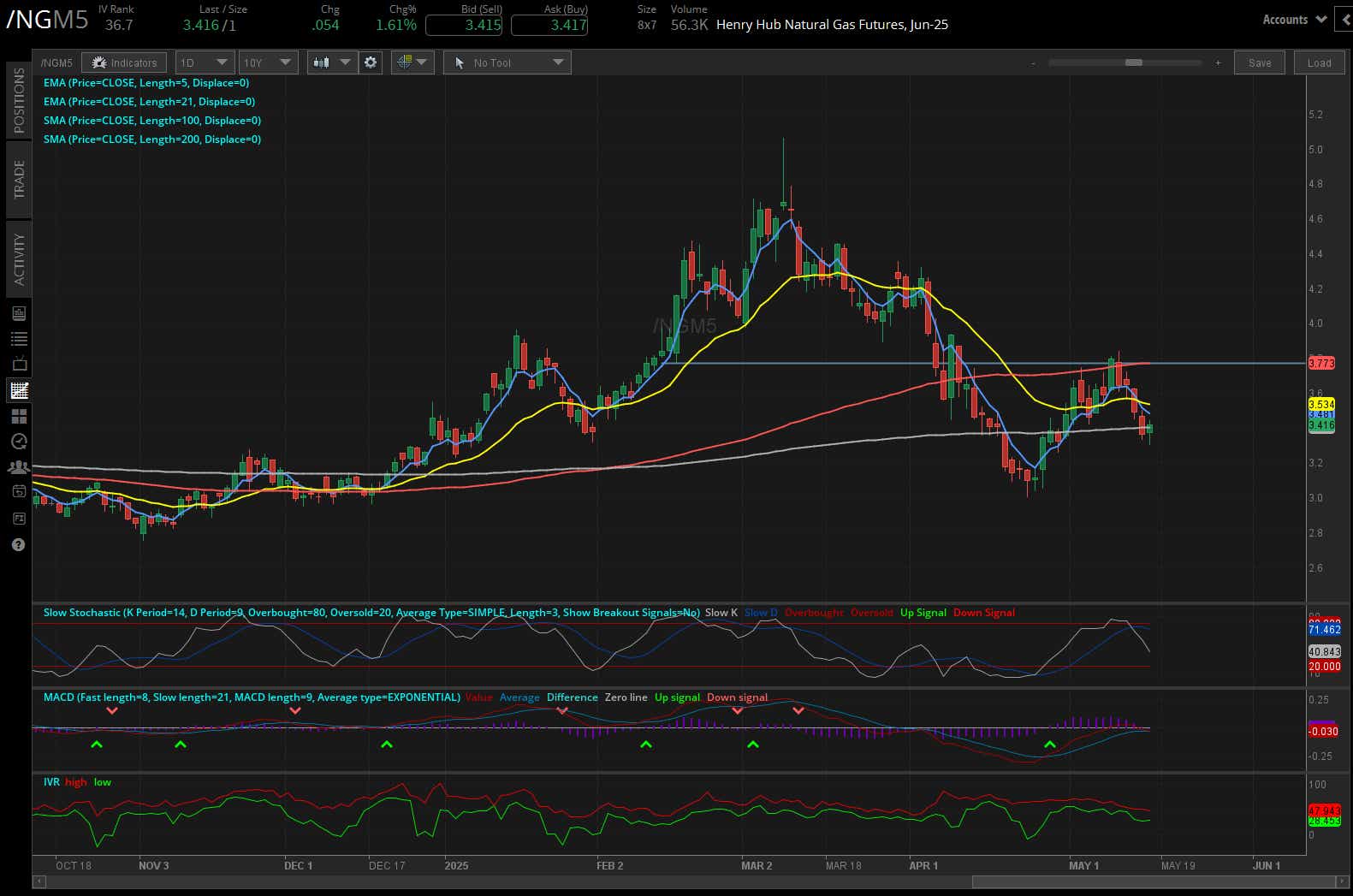1353x896 pixels.
Task: Open chart settings gear
Action: (x=371, y=62)
